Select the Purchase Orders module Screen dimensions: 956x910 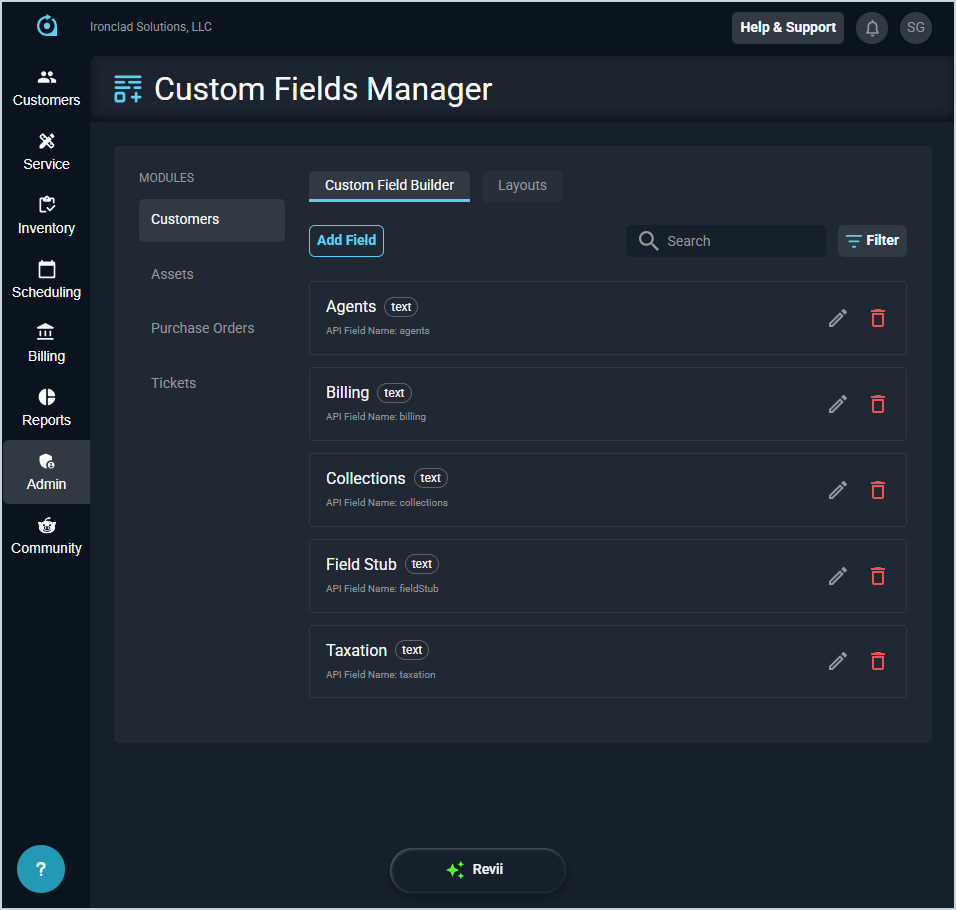(x=203, y=328)
